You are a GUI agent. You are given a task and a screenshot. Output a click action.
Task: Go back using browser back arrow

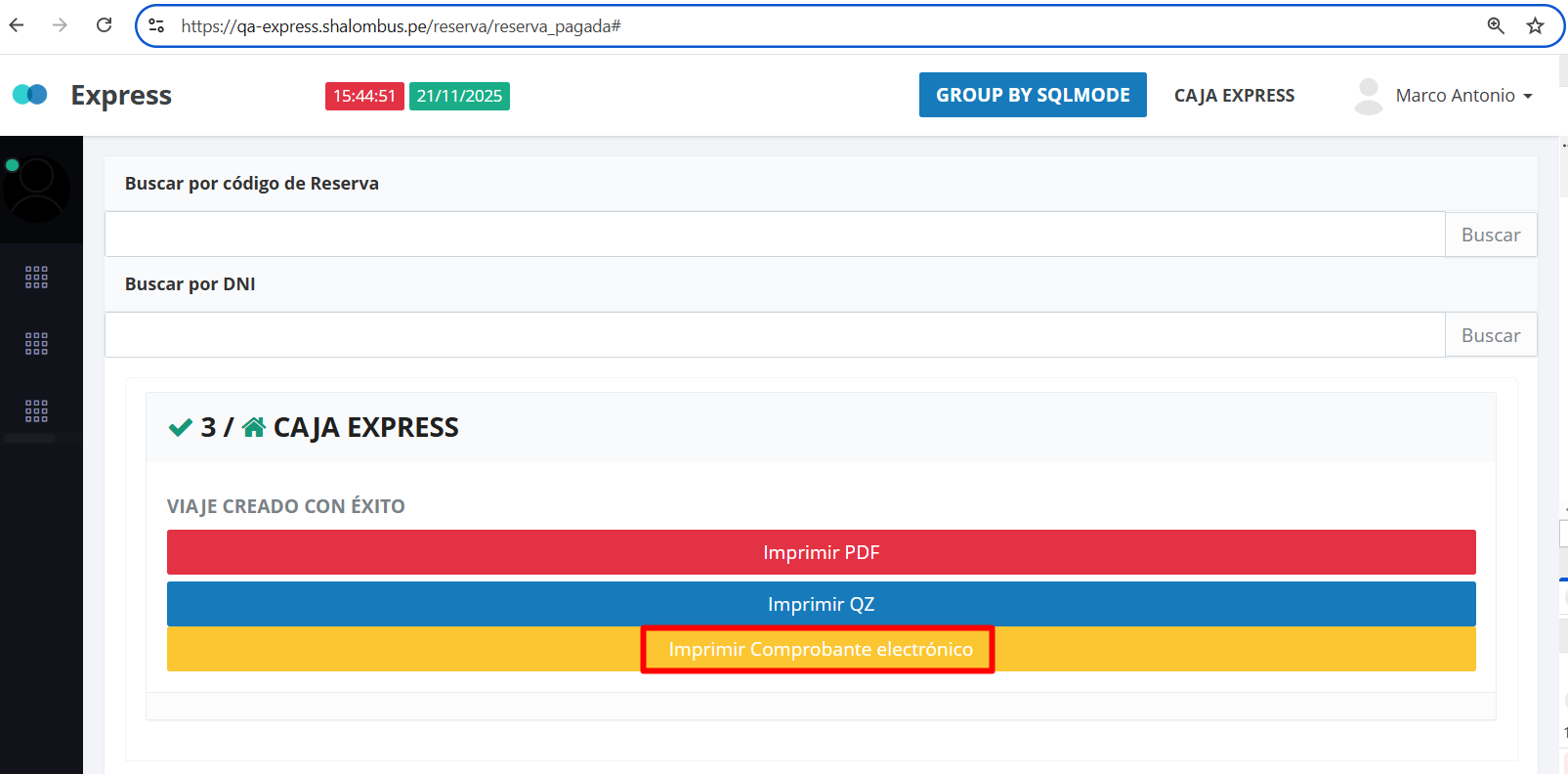coord(17,25)
